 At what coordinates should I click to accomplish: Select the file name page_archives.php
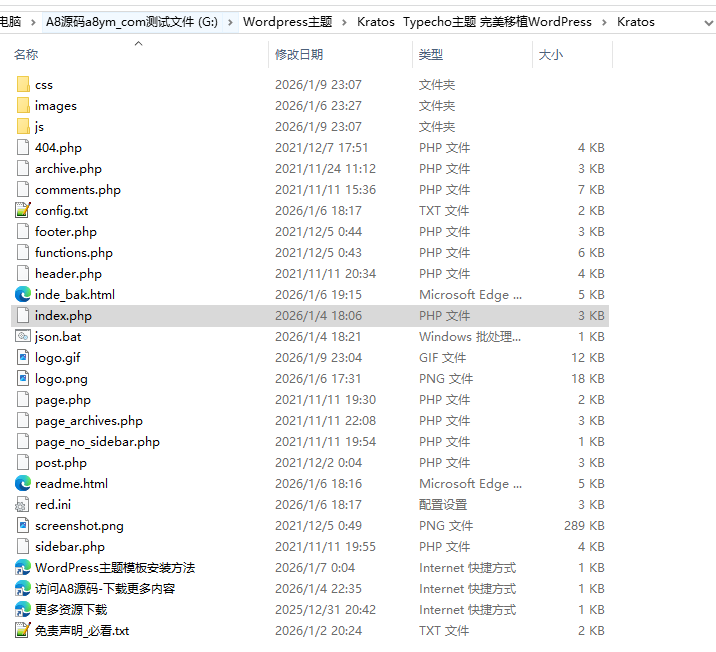click(89, 421)
